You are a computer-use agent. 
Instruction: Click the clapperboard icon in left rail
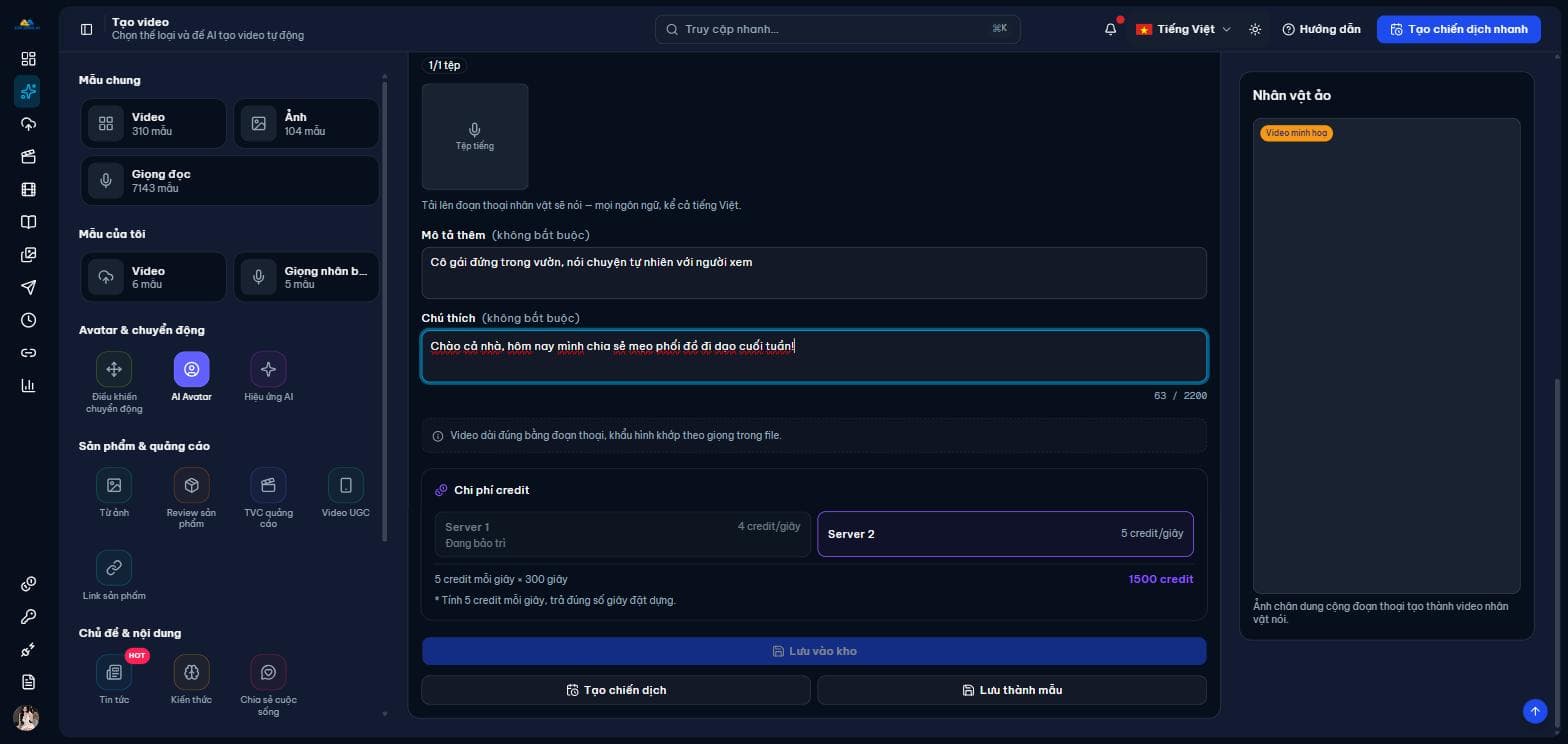(28, 157)
